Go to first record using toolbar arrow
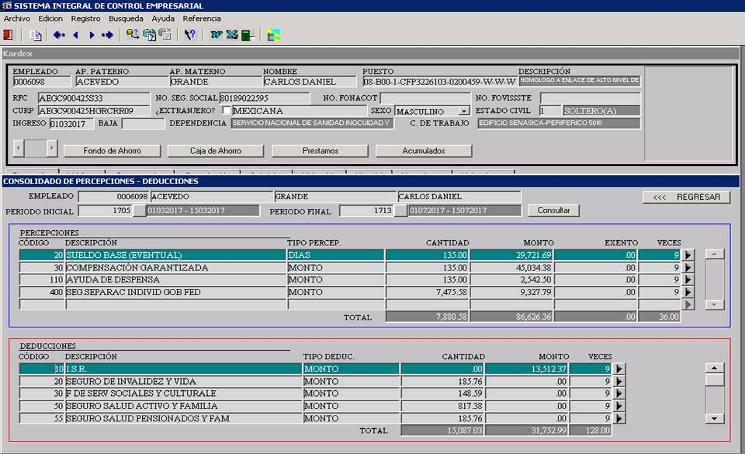This screenshot has width=745, height=454. (x=59, y=35)
